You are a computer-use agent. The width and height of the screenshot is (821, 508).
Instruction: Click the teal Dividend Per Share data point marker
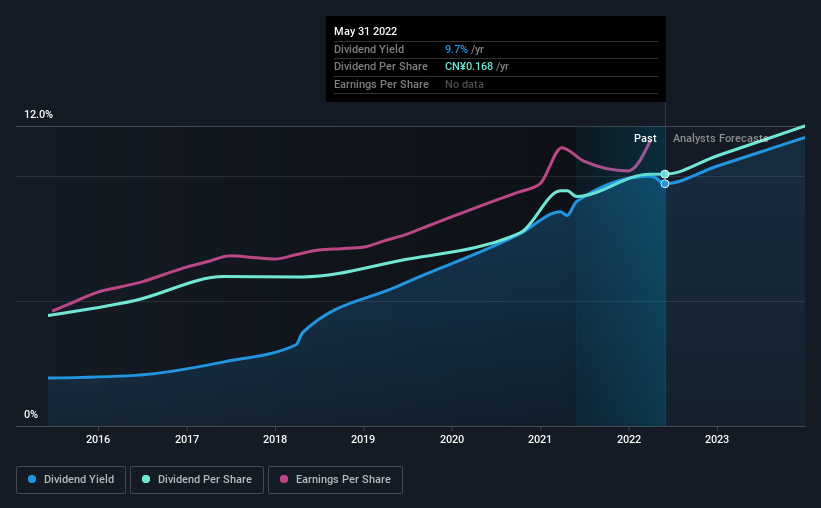(x=665, y=174)
